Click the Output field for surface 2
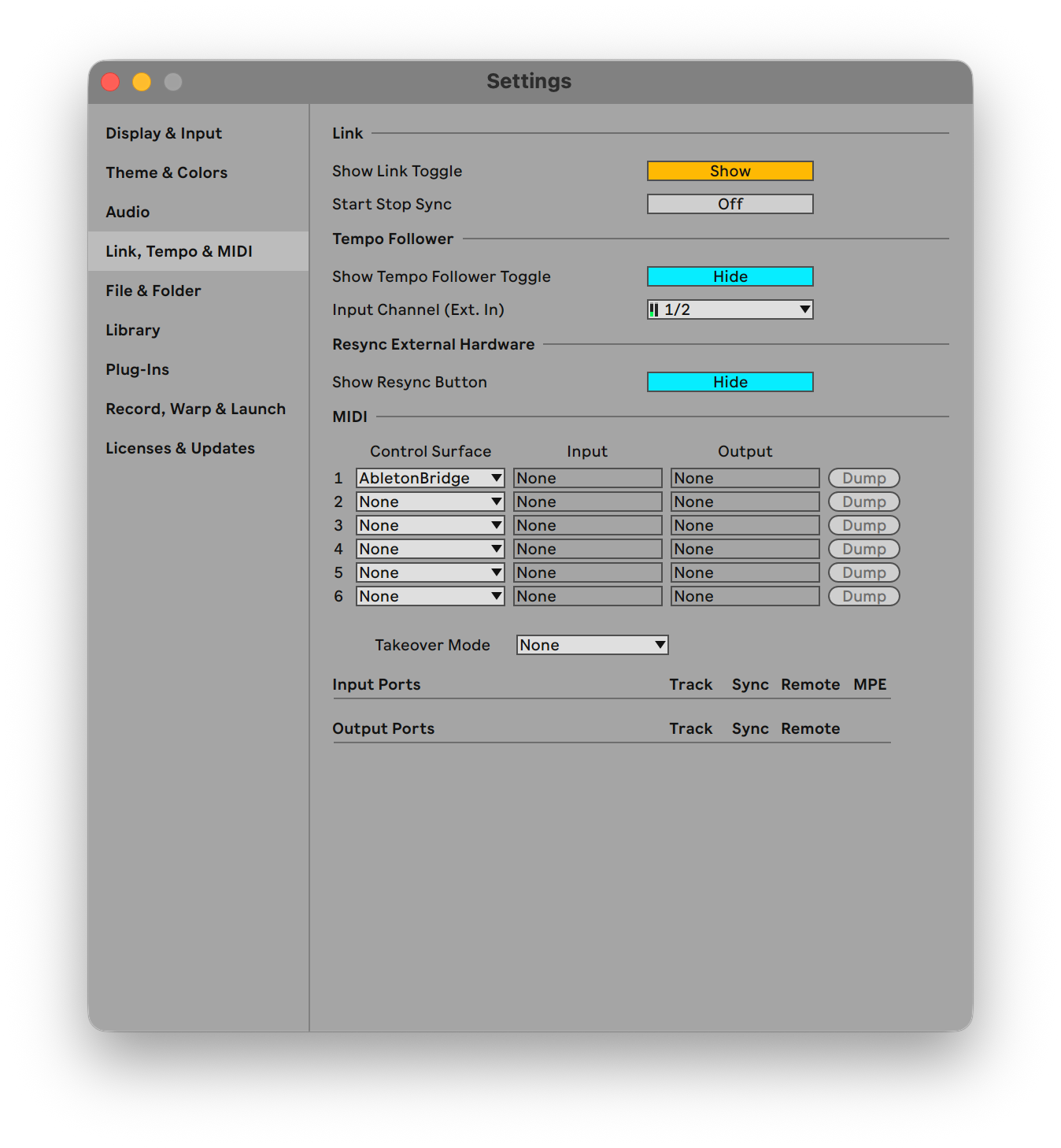This screenshot has height=1148, width=1061. coord(745,502)
